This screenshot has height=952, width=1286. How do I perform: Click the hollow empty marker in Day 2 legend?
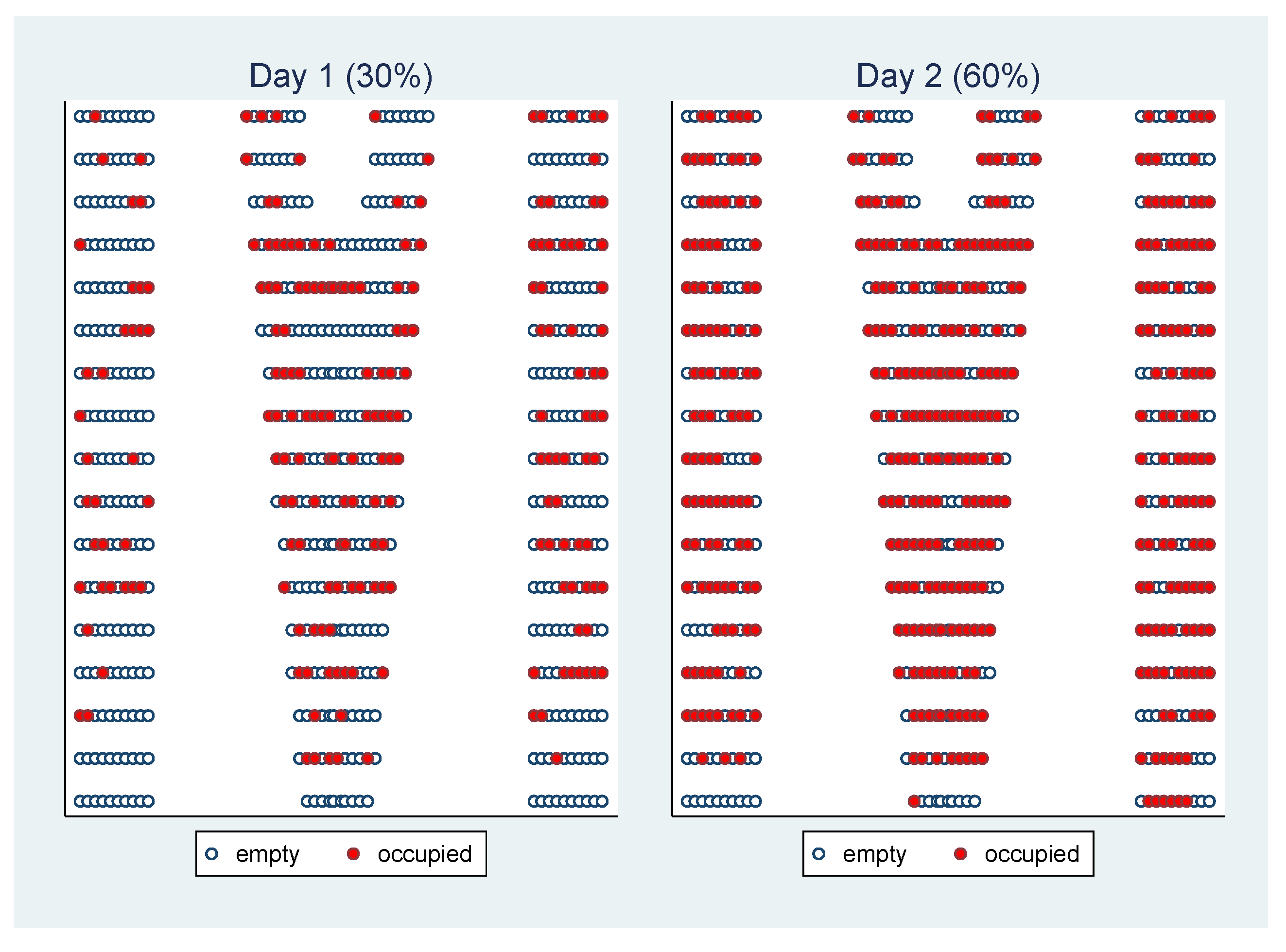819,854
